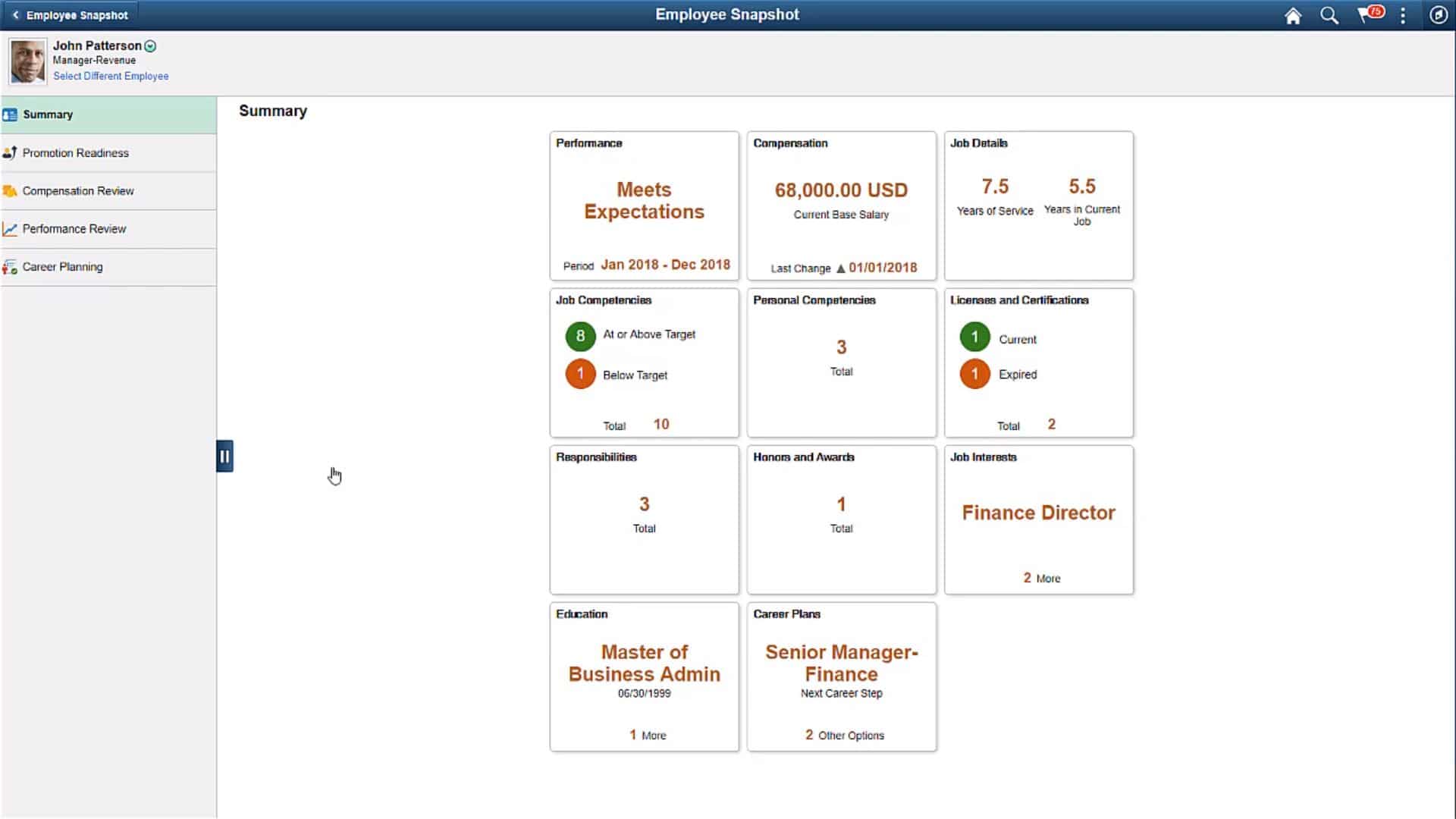
Task: Open notifications flag showing 75 alerts
Action: (x=1369, y=15)
